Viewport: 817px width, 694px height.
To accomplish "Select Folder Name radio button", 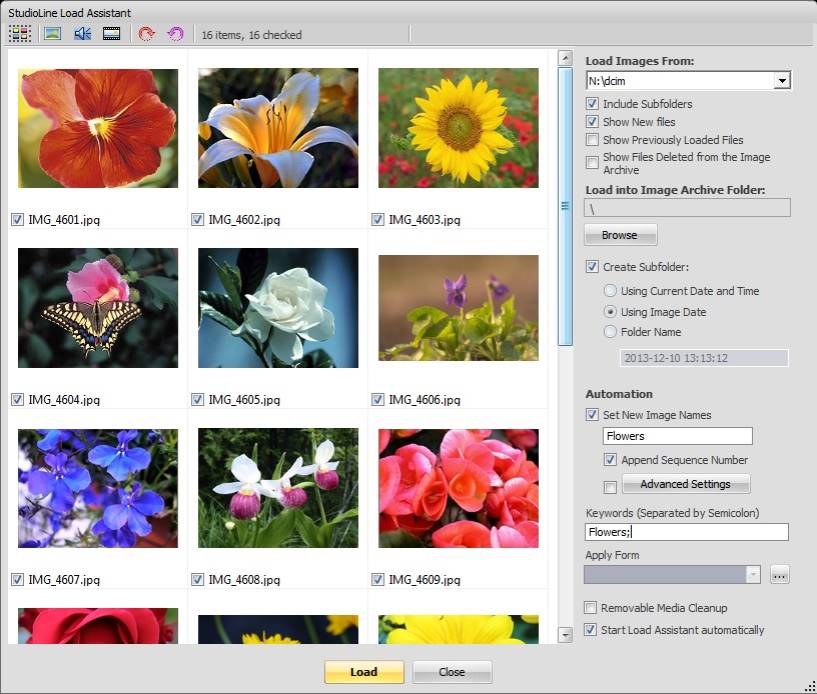I will tap(610, 331).
